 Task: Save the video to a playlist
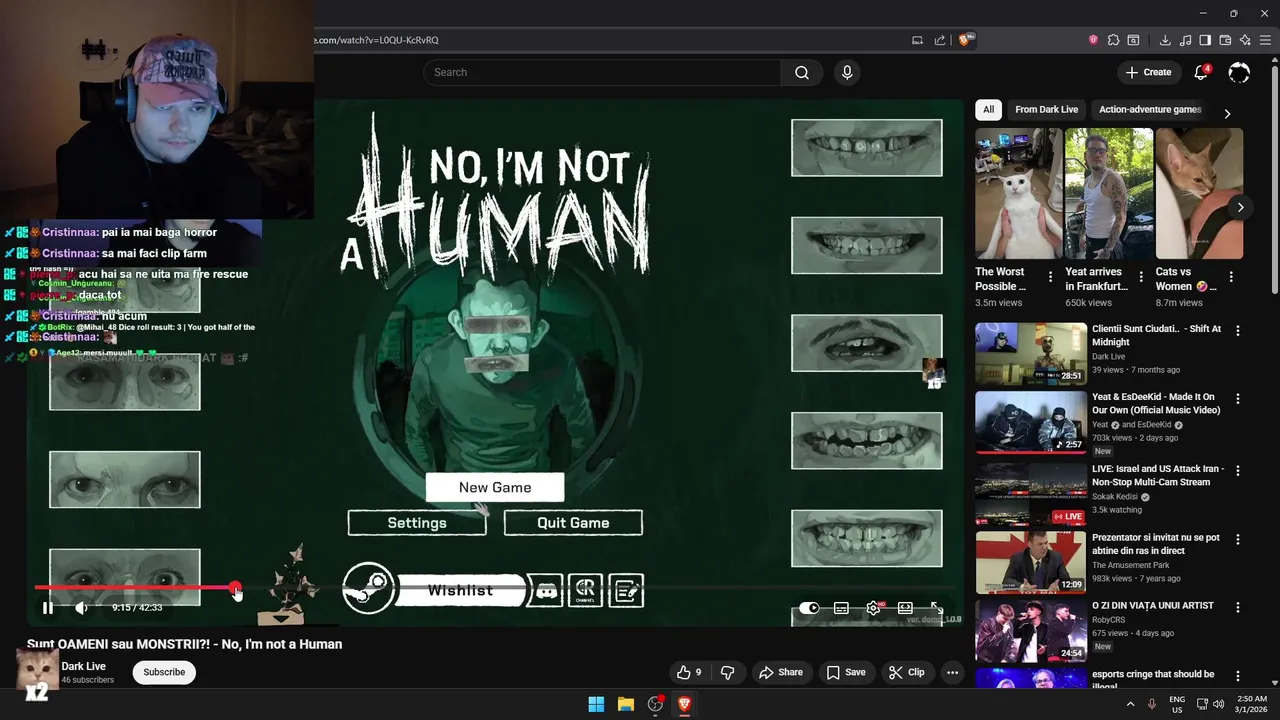click(x=846, y=672)
